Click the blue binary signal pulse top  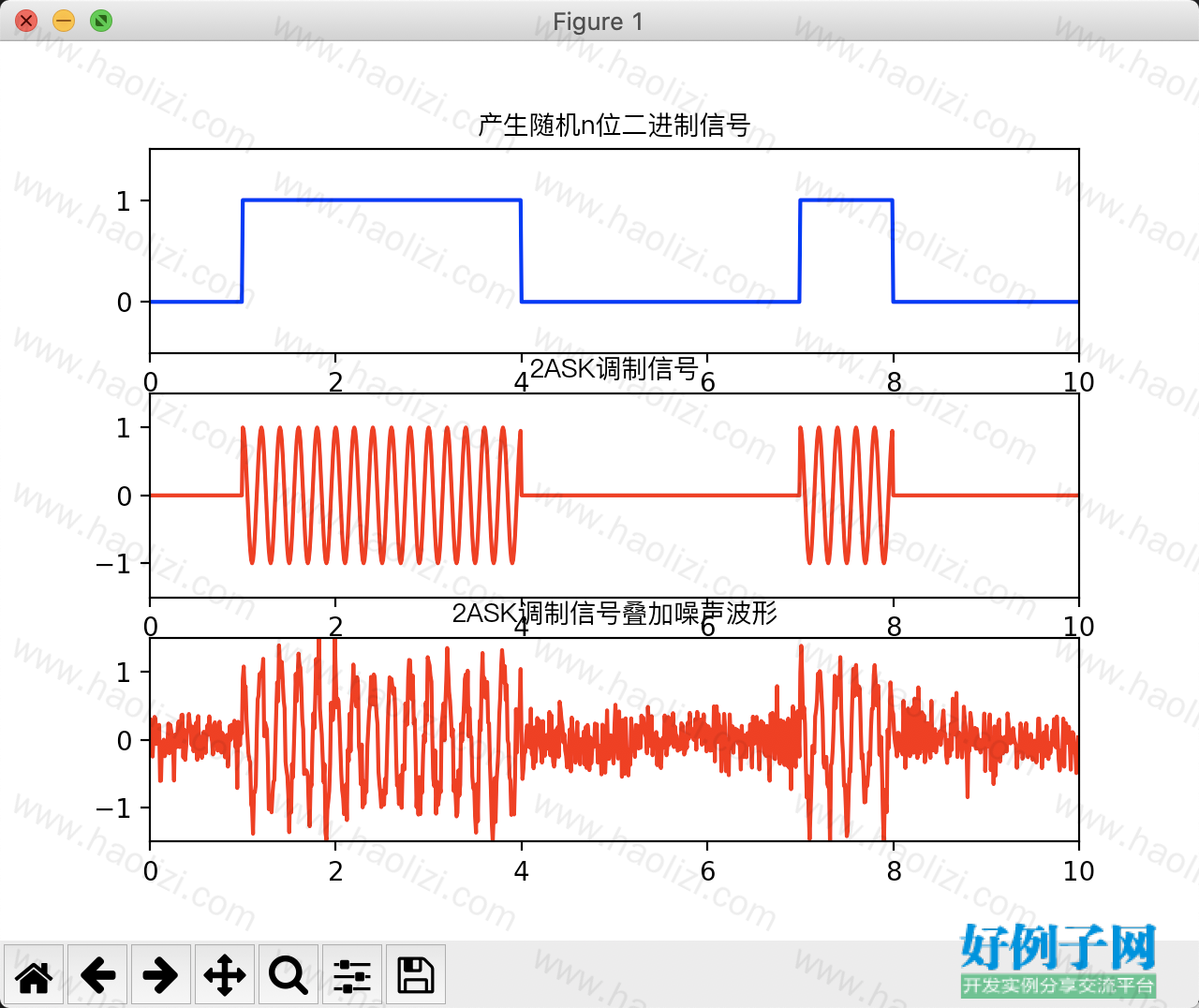tap(381, 200)
